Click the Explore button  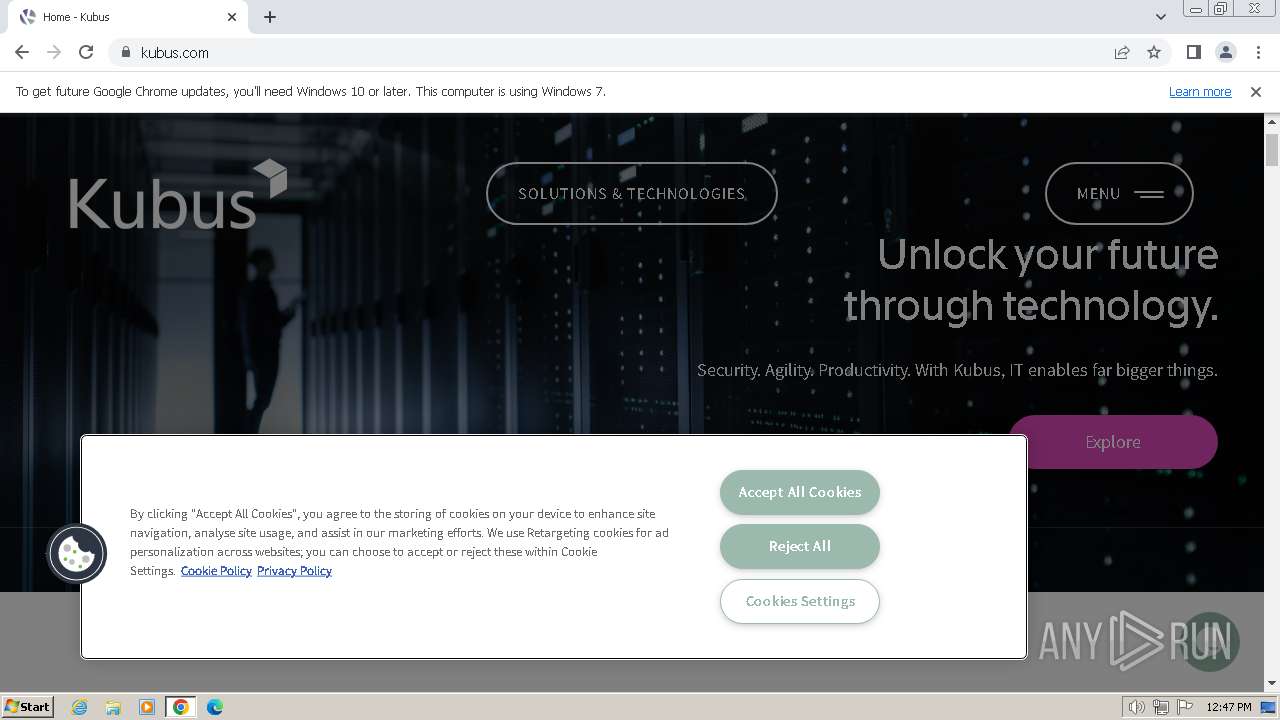pos(1112,442)
